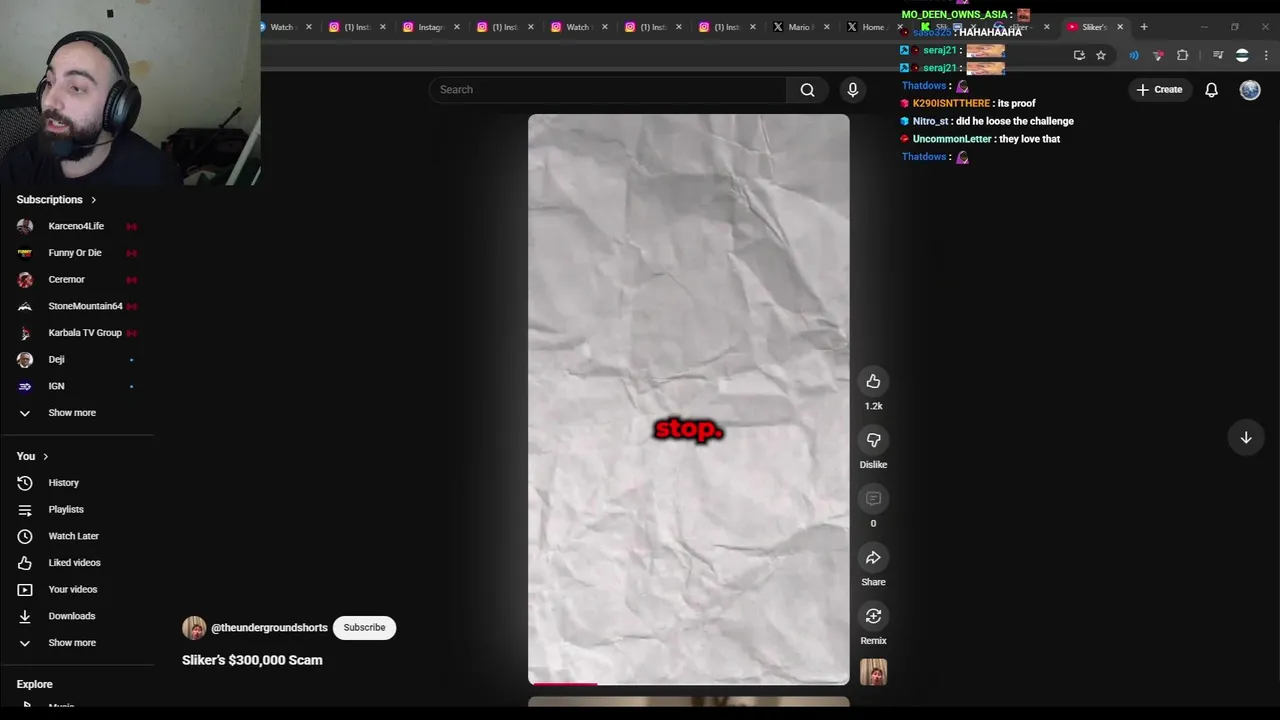This screenshot has height=720, width=1280.
Task: Focus the YouTube Search field
Action: tap(608, 90)
